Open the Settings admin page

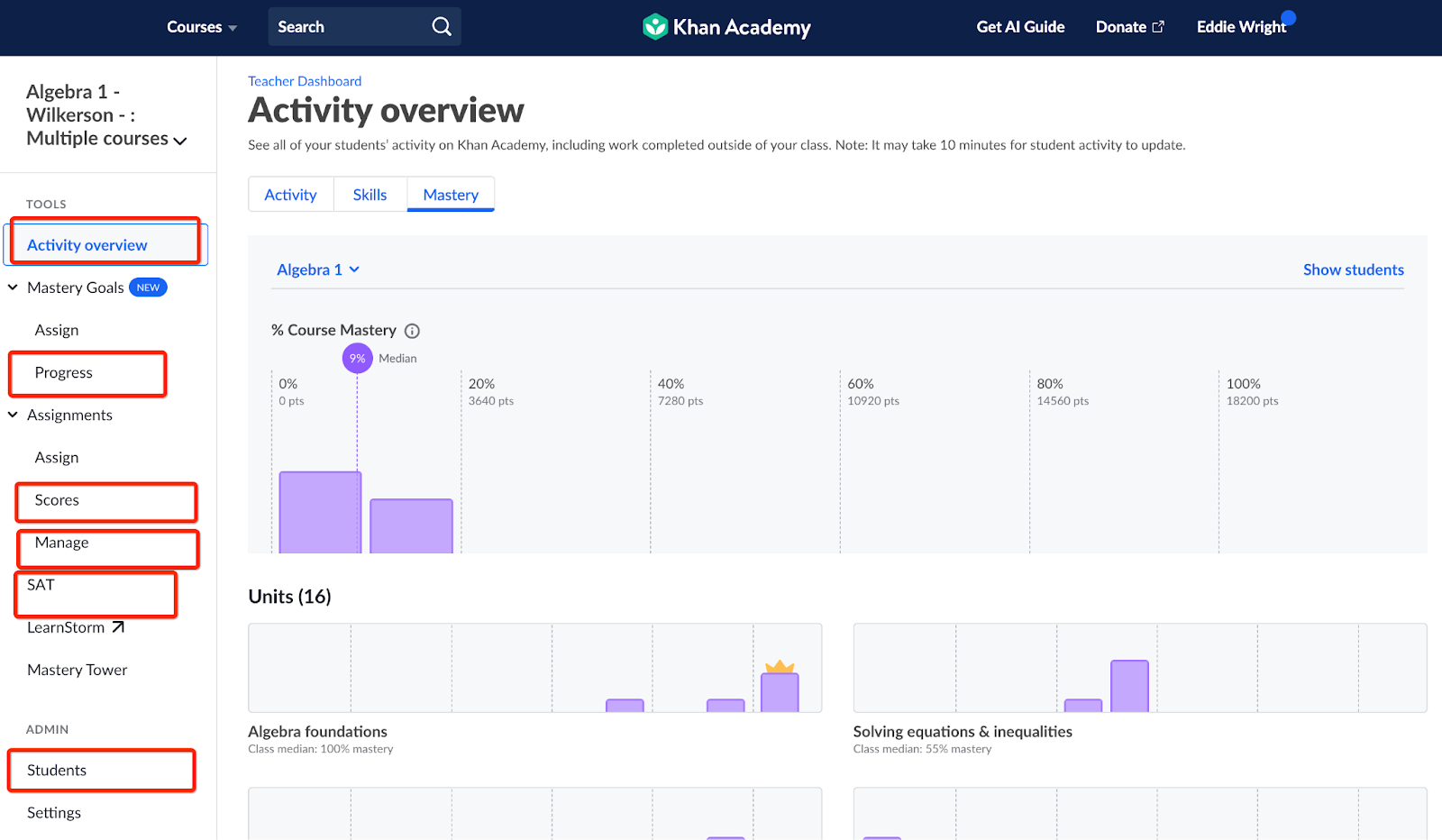(54, 812)
